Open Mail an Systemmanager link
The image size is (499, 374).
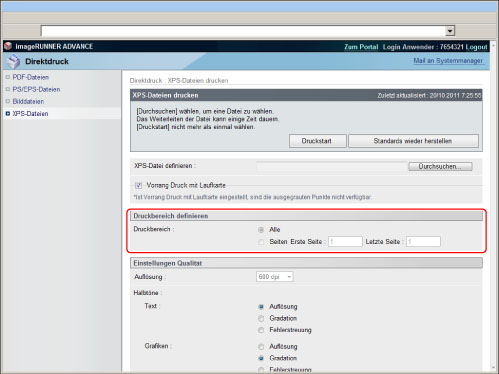coord(448,61)
